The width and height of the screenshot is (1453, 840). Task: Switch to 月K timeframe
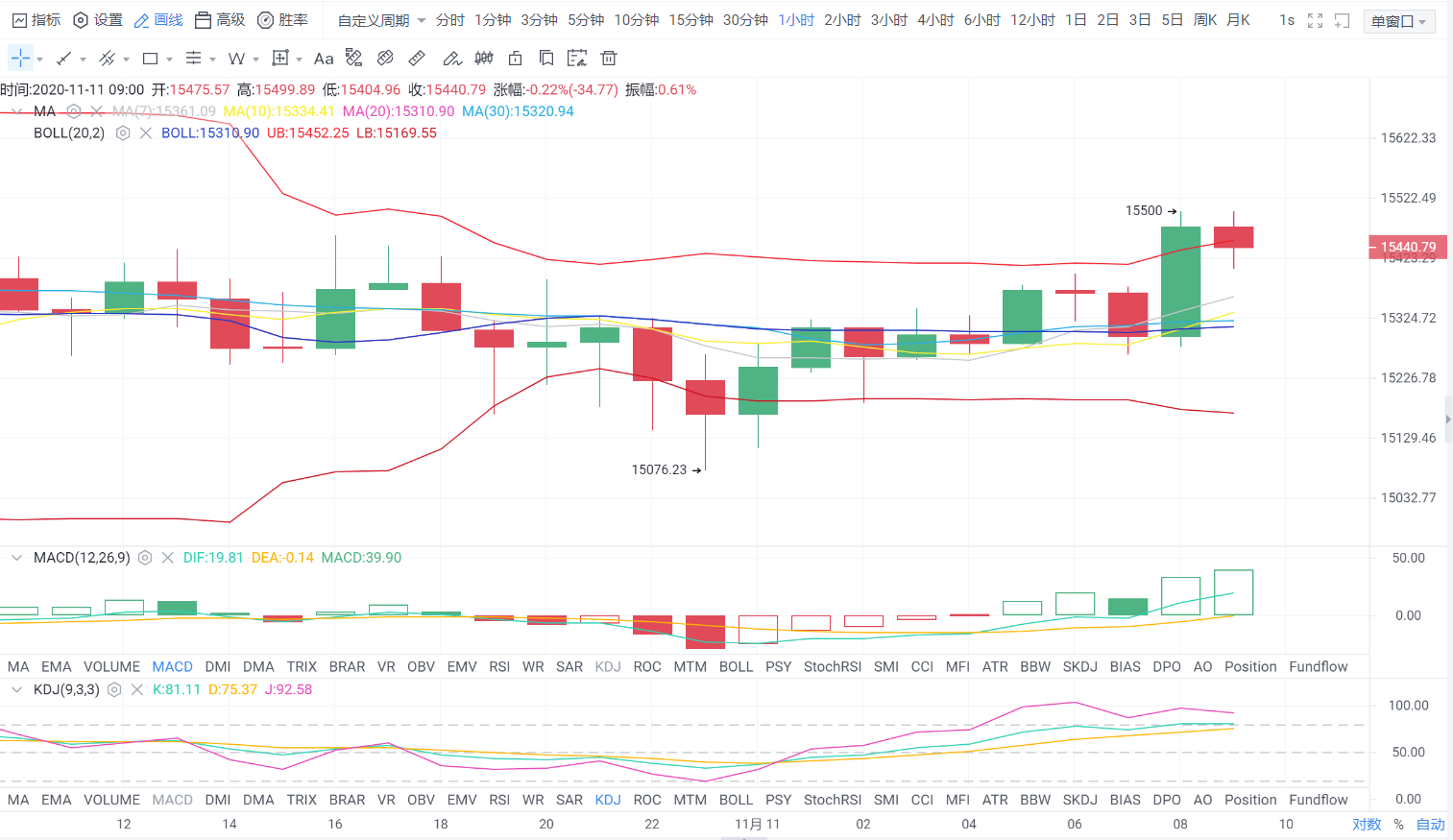tap(1239, 20)
